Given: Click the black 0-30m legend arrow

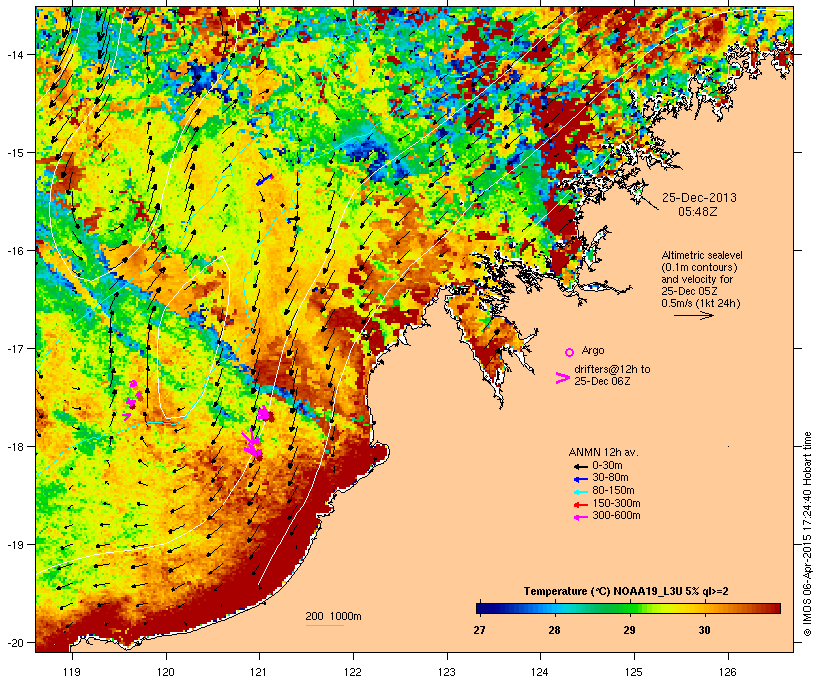Looking at the screenshot, I should tap(580, 466).
